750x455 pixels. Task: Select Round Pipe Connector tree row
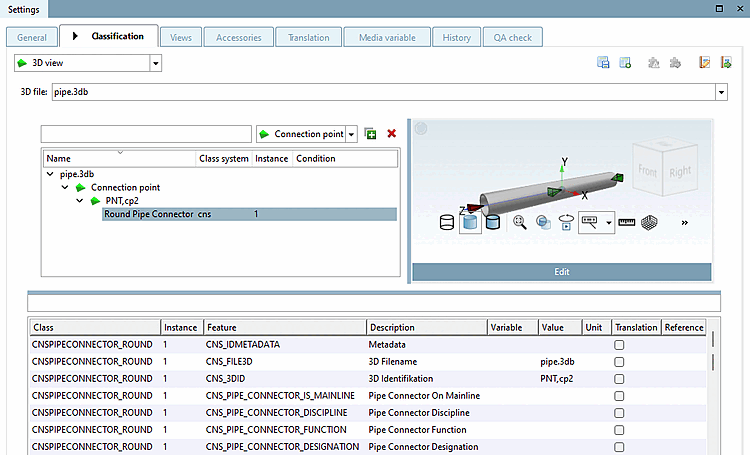[148, 214]
